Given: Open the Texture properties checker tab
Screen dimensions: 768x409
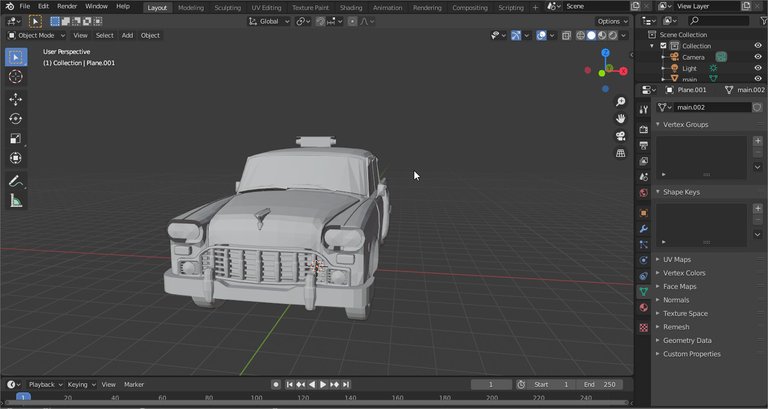Looking at the screenshot, I should [644, 328].
